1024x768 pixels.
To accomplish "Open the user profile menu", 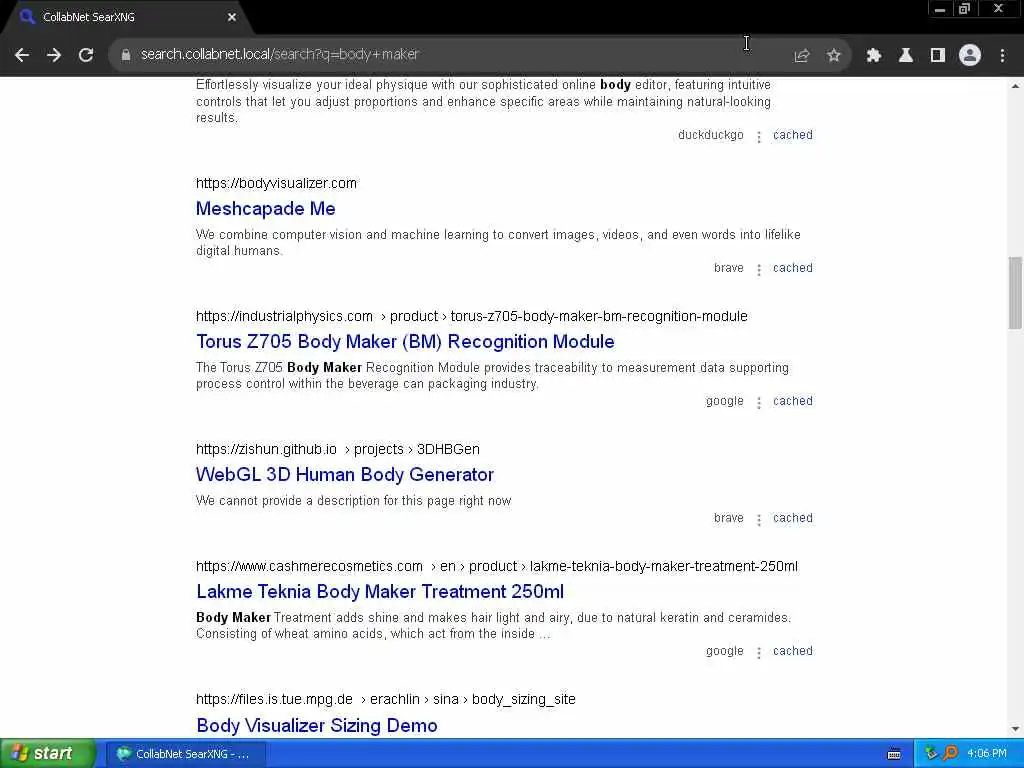I will click(x=970, y=56).
